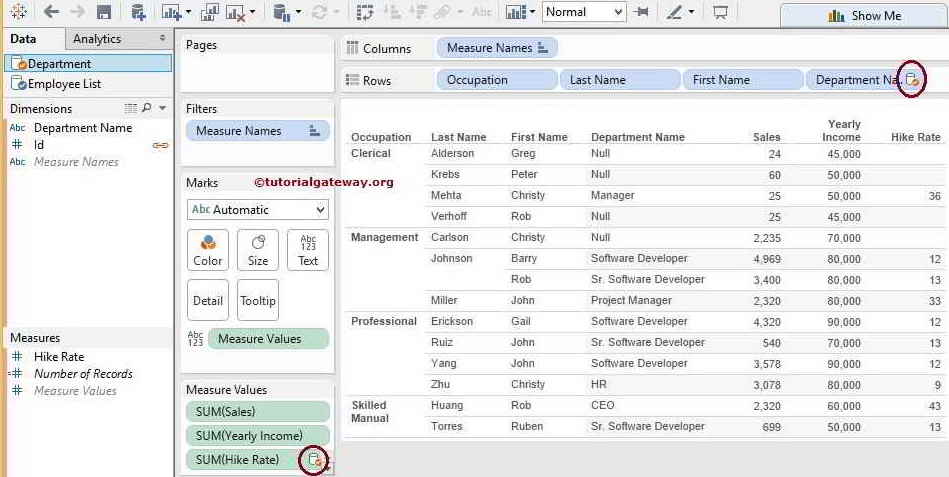
Task: Select the First Name pill on Rows
Action: pos(743,80)
